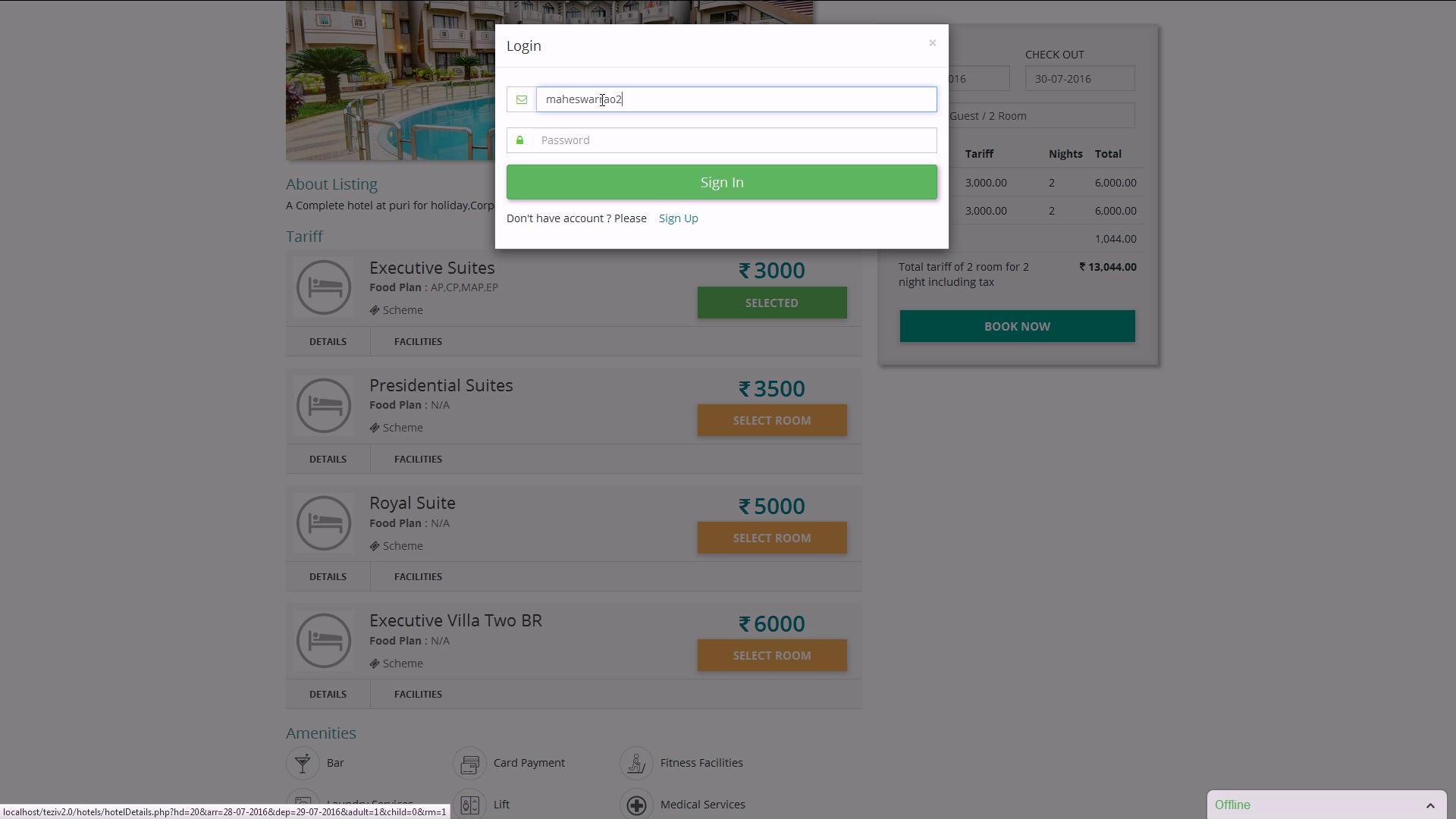Click the Medical Services plus icon
The height and width of the screenshot is (819, 1456).
tap(636, 804)
